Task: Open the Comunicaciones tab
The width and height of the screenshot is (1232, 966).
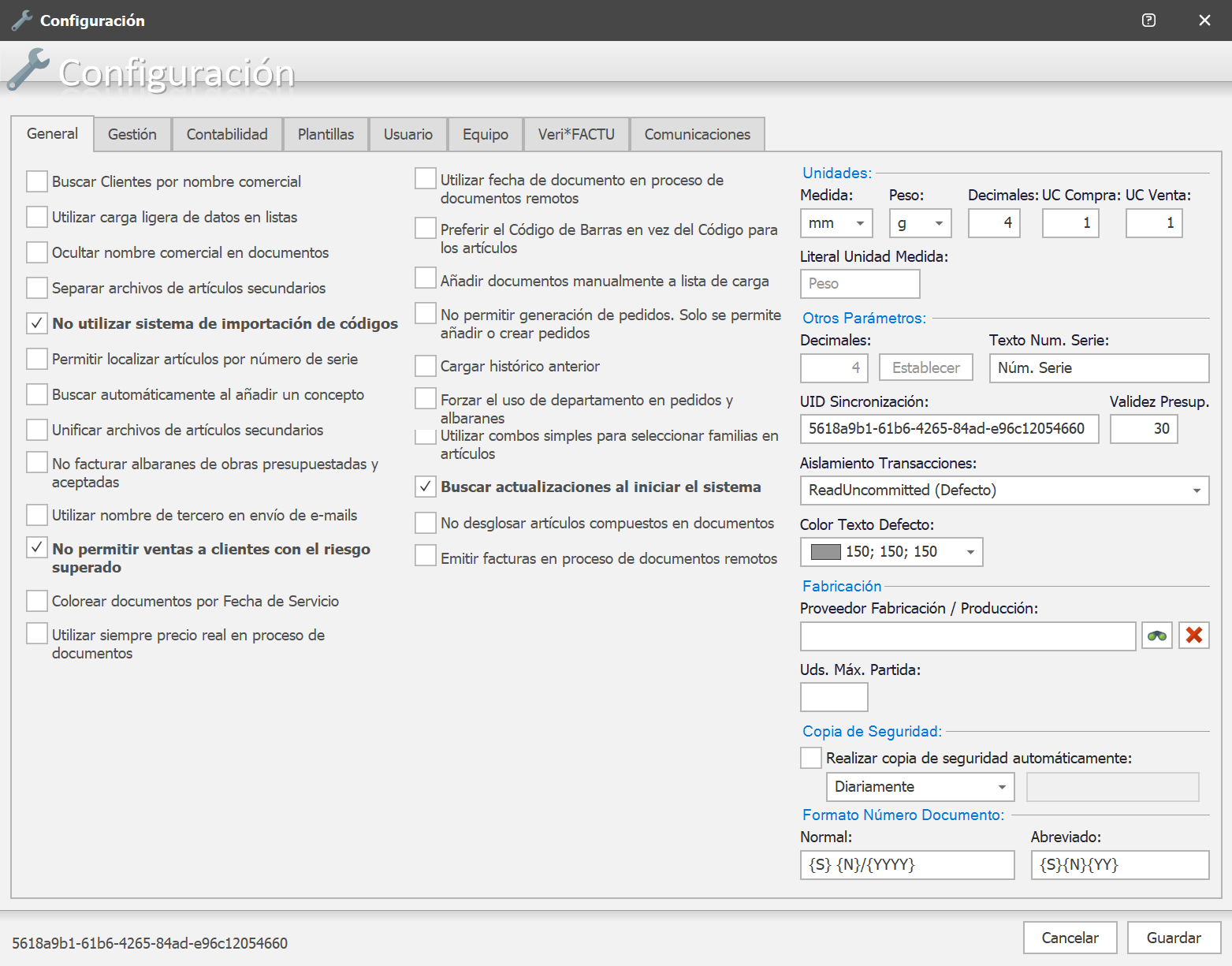Action: point(698,135)
